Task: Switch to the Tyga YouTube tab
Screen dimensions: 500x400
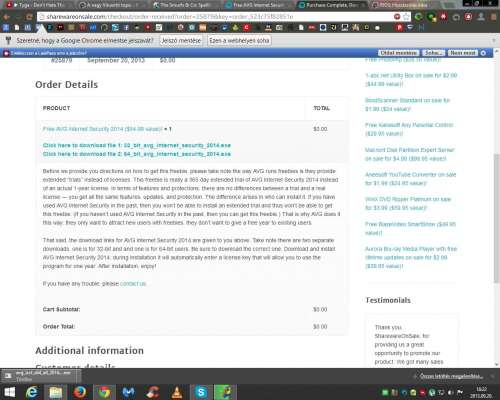Action: tap(37, 5)
